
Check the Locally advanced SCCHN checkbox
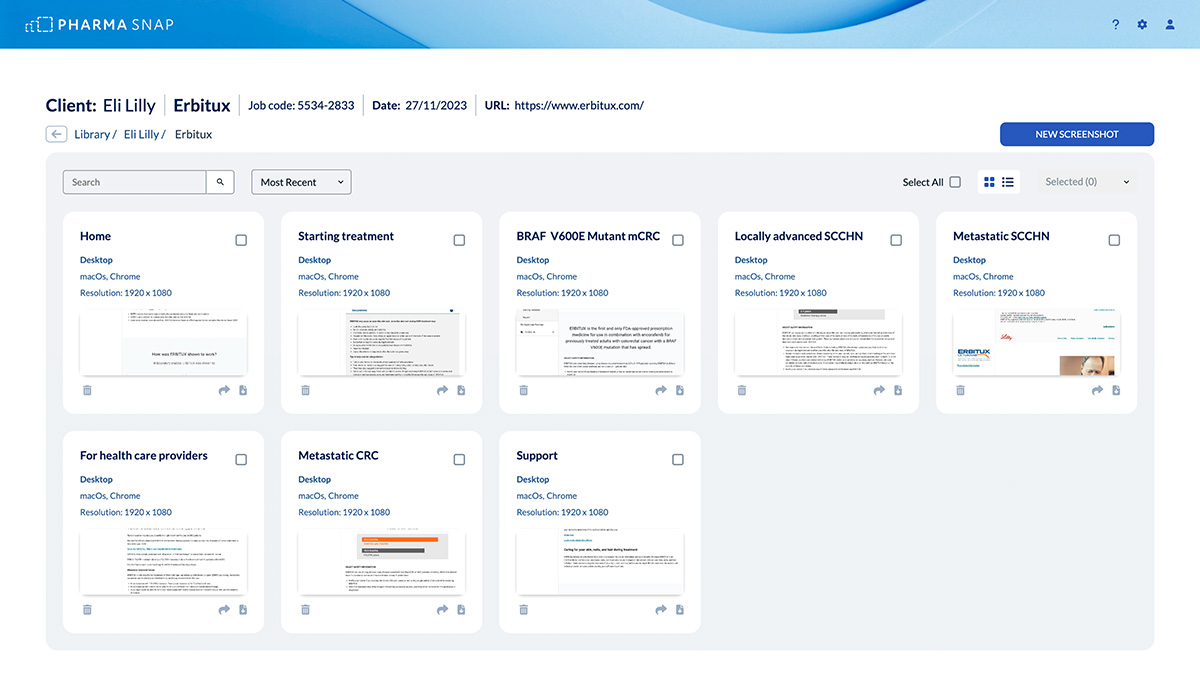[896, 240]
